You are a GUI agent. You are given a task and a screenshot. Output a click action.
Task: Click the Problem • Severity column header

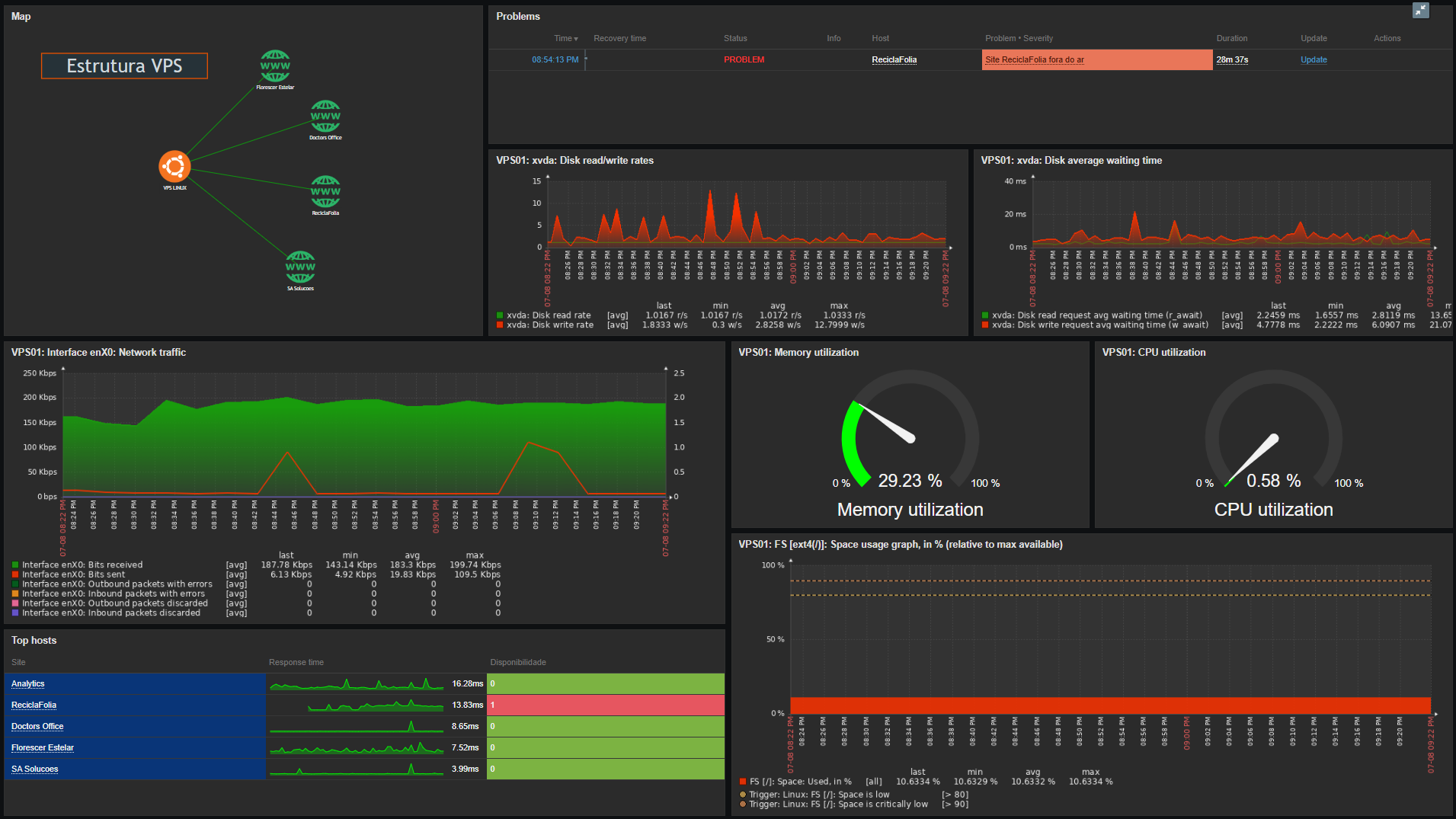point(1019,38)
